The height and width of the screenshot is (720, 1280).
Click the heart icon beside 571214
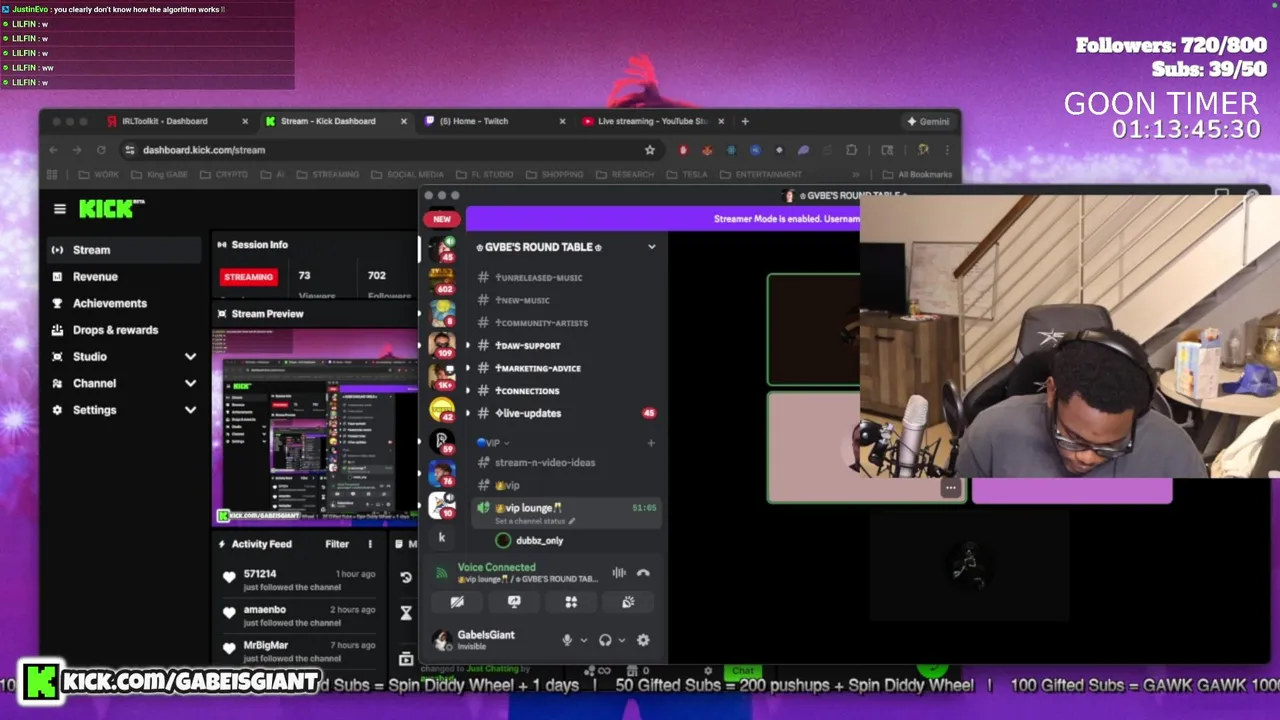click(x=229, y=577)
